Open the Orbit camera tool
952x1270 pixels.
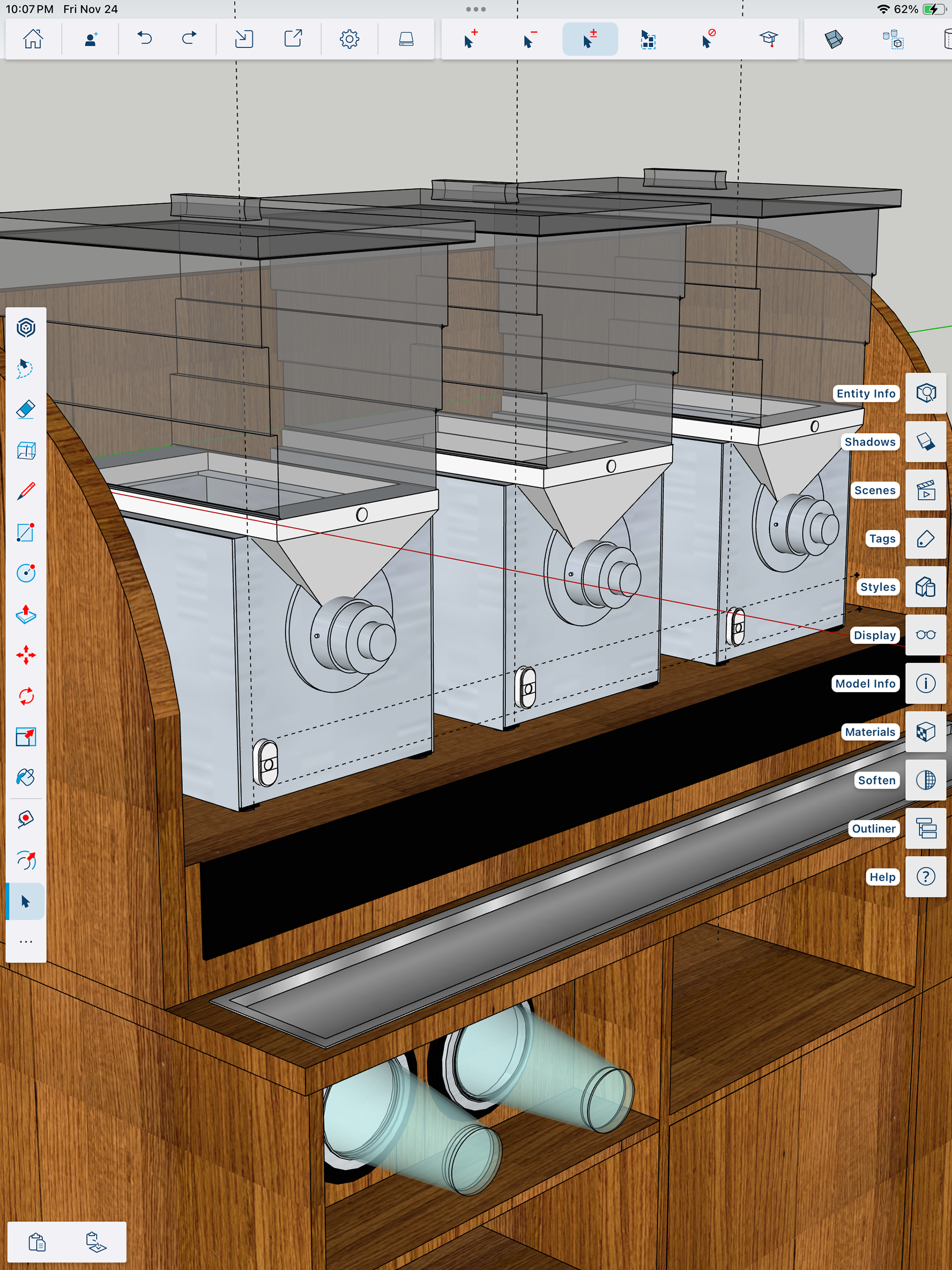tap(26, 860)
